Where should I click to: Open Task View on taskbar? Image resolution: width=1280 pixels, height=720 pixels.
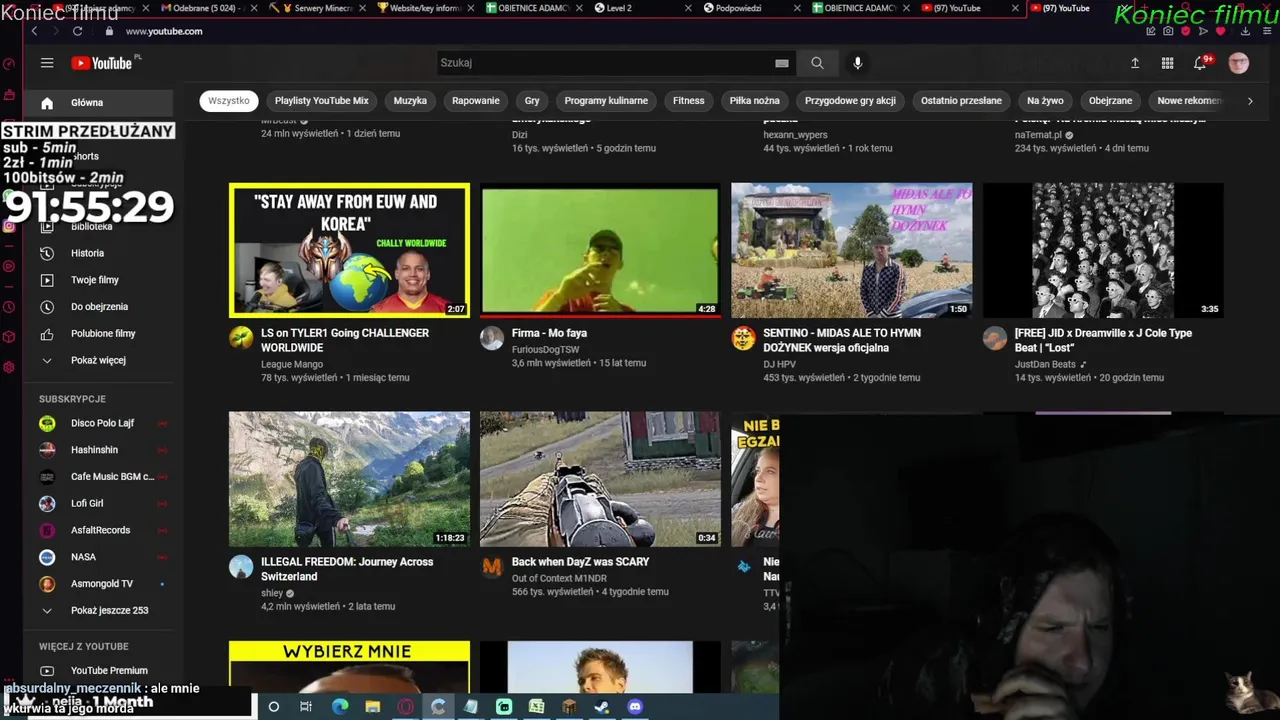(x=306, y=707)
